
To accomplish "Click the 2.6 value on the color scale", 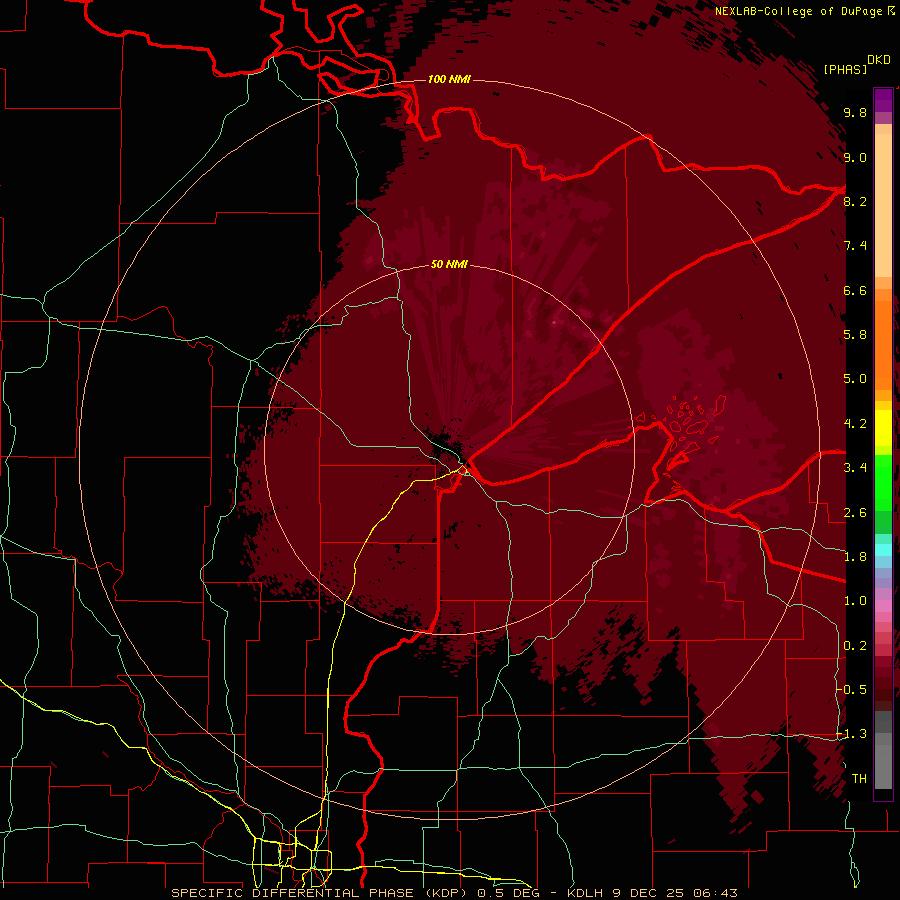I will coord(855,512).
